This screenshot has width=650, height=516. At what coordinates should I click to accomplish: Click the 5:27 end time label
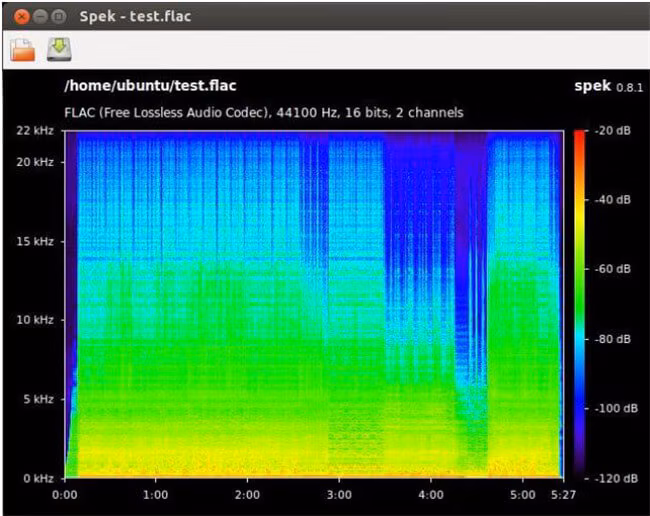click(x=563, y=495)
